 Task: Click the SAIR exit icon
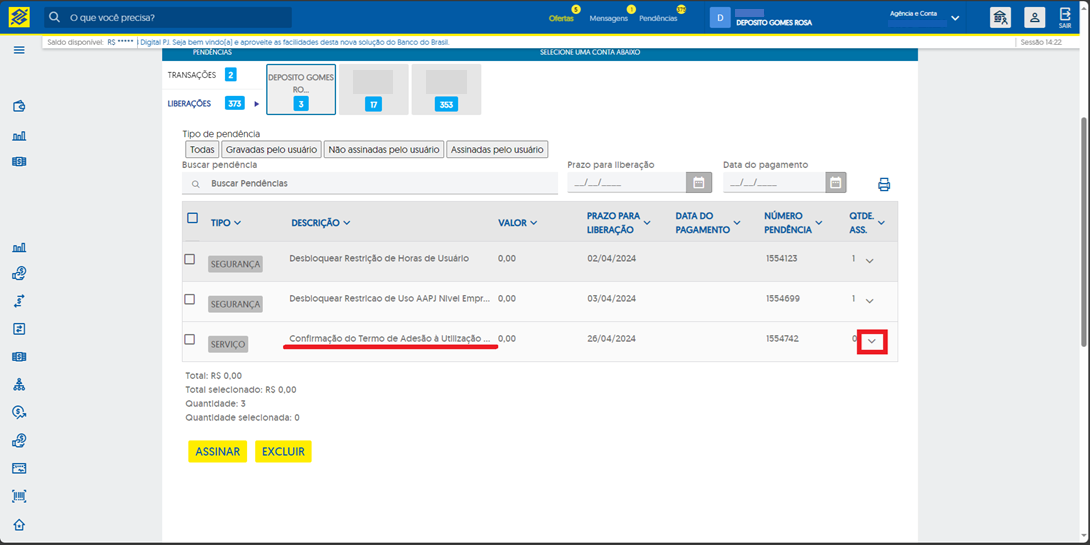[1065, 17]
